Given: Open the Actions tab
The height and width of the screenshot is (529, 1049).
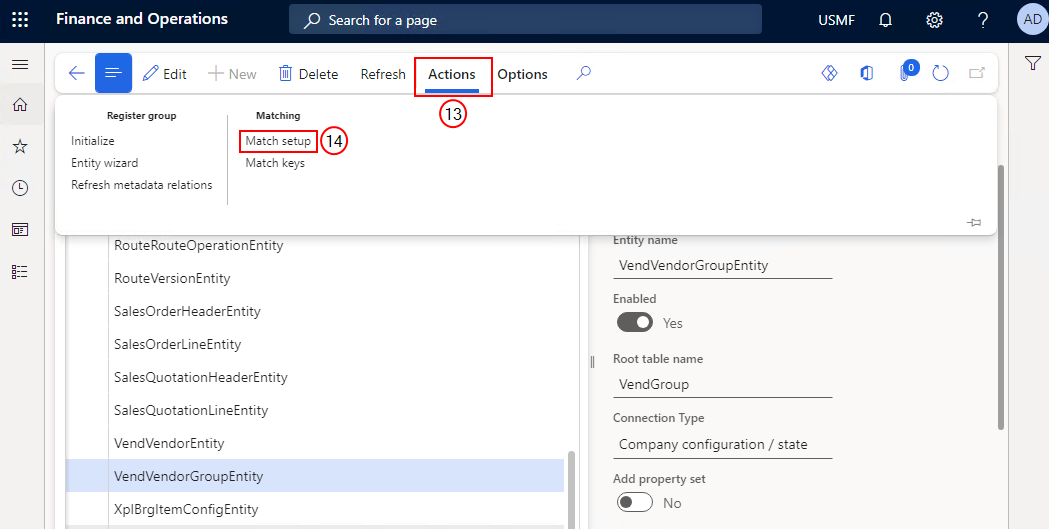Looking at the screenshot, I should point(452,74).
